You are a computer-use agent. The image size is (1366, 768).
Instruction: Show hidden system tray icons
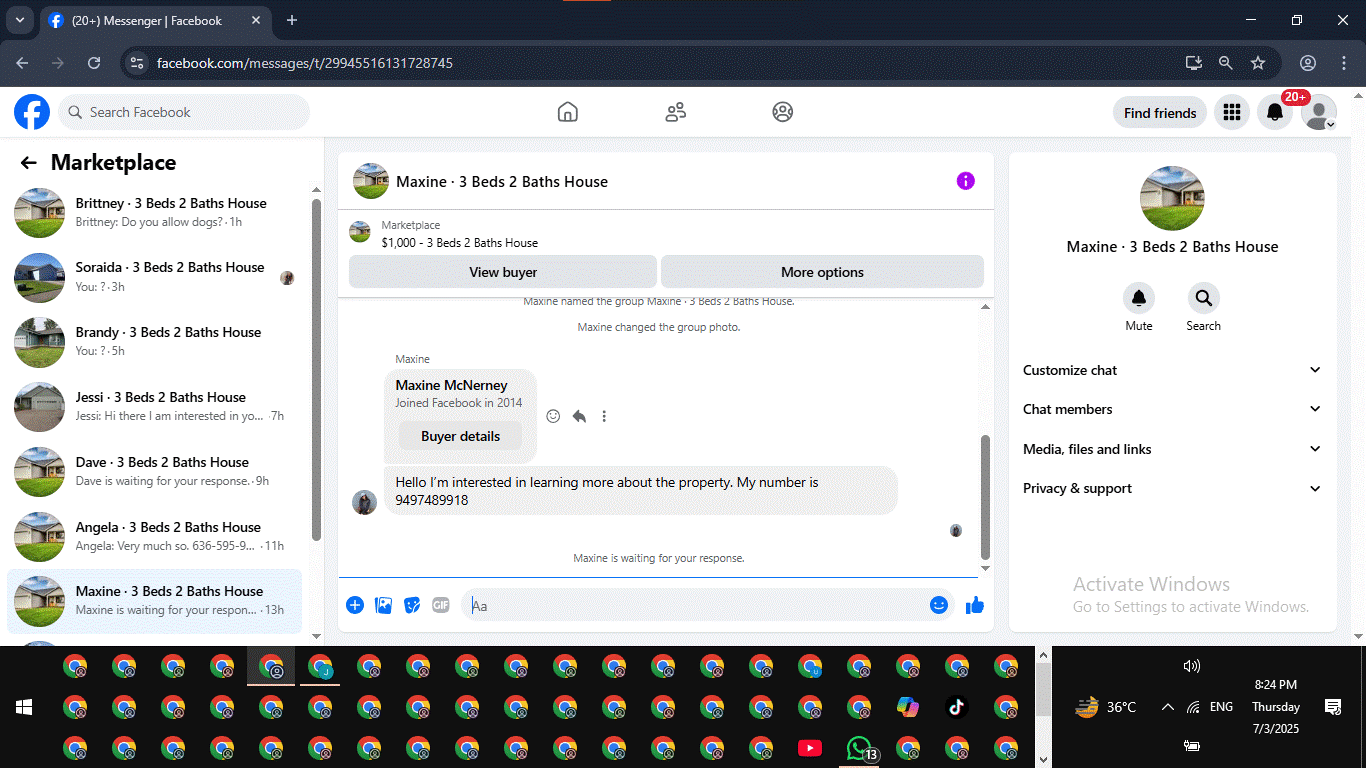[1167, 707]
